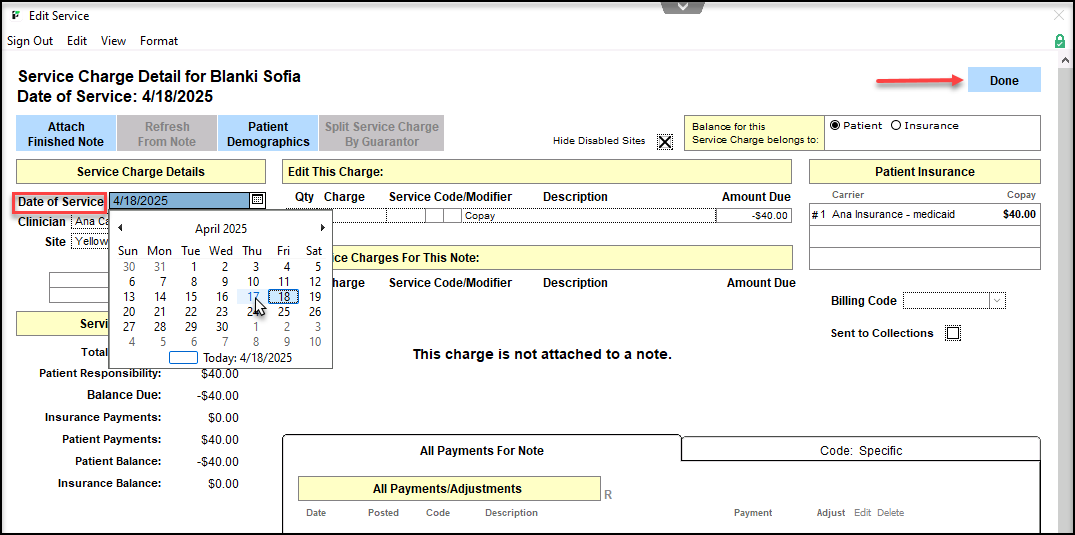This screenshot has height=535, width=1075.
Task: Pick April 17 in the calendar
Action: coord(253,296)
